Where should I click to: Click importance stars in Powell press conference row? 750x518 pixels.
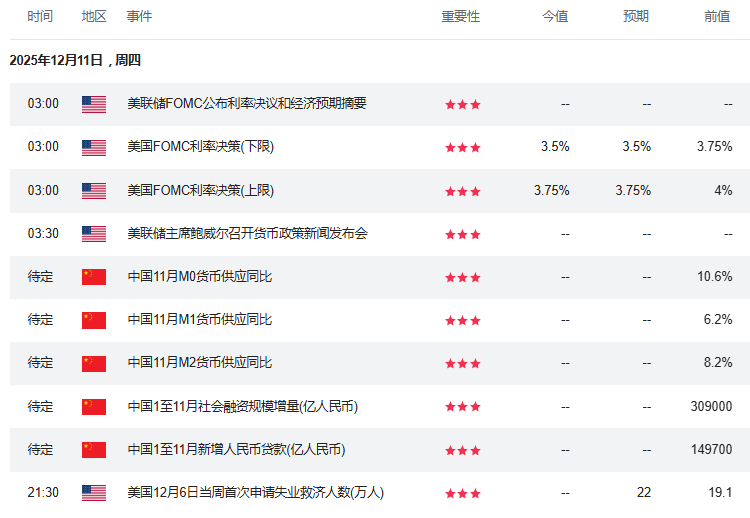coord(463,234)
